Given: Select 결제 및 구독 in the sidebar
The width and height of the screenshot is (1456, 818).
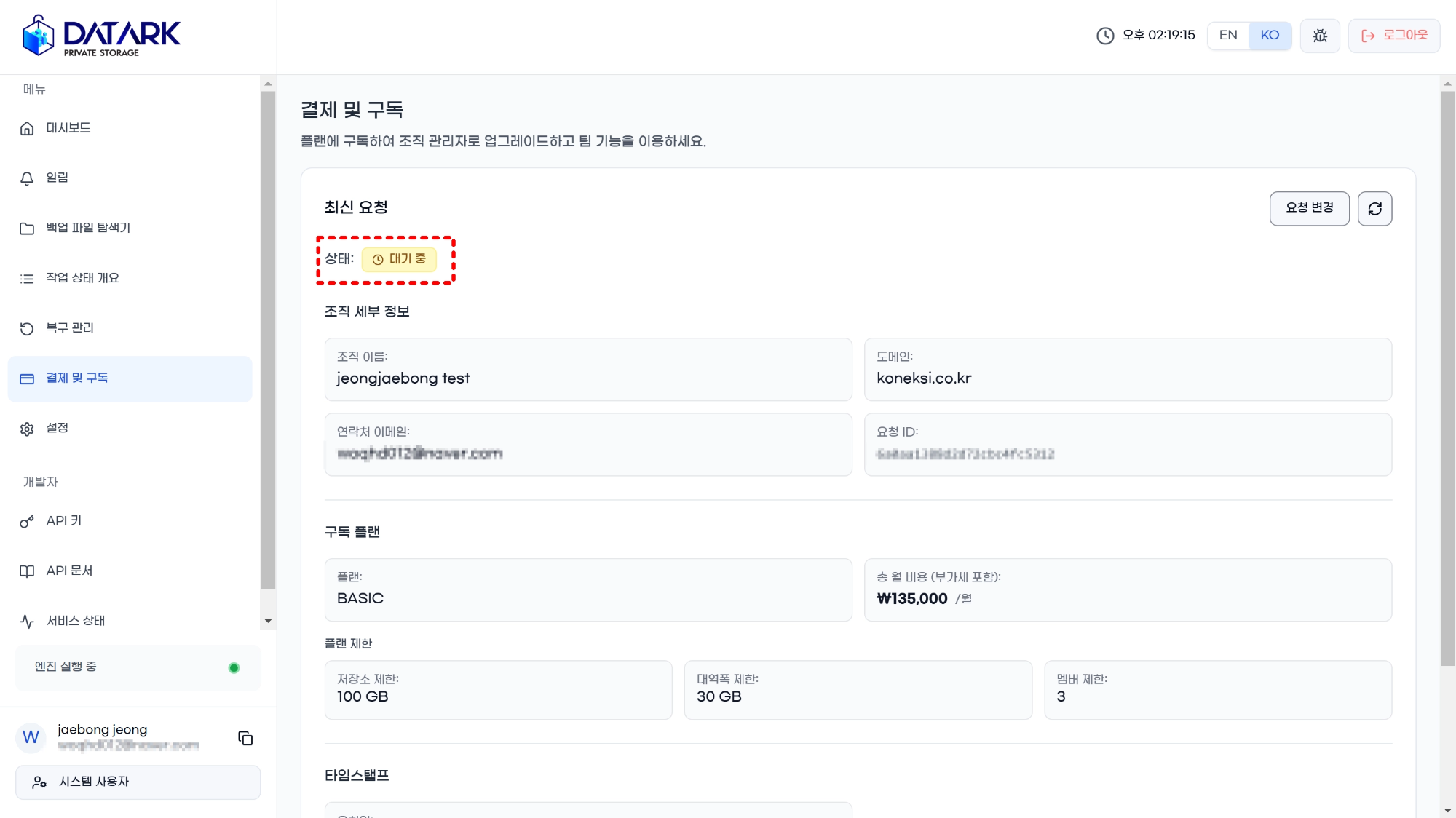Looking at the screenshot, I should [x=130, y=378].
